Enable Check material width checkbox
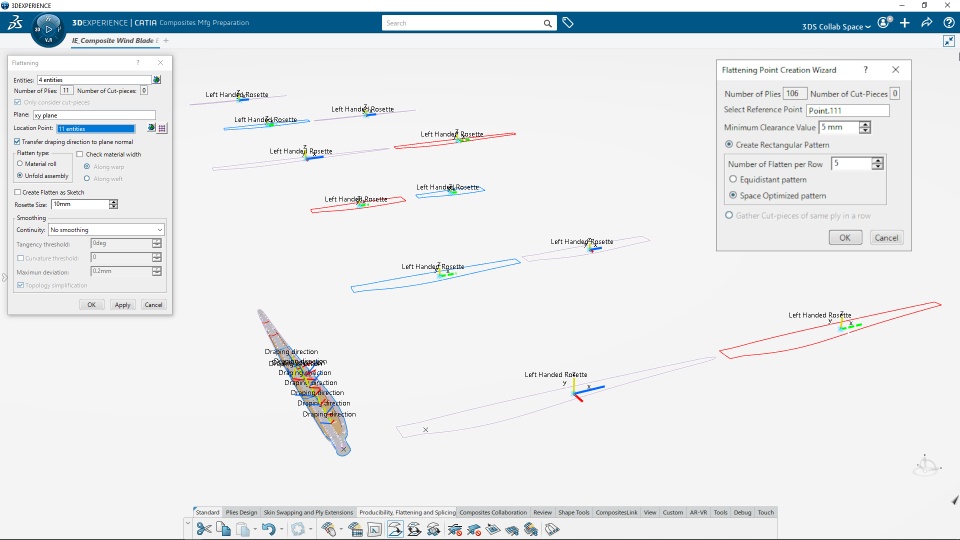Screen dimensions: 960x540 80,154
